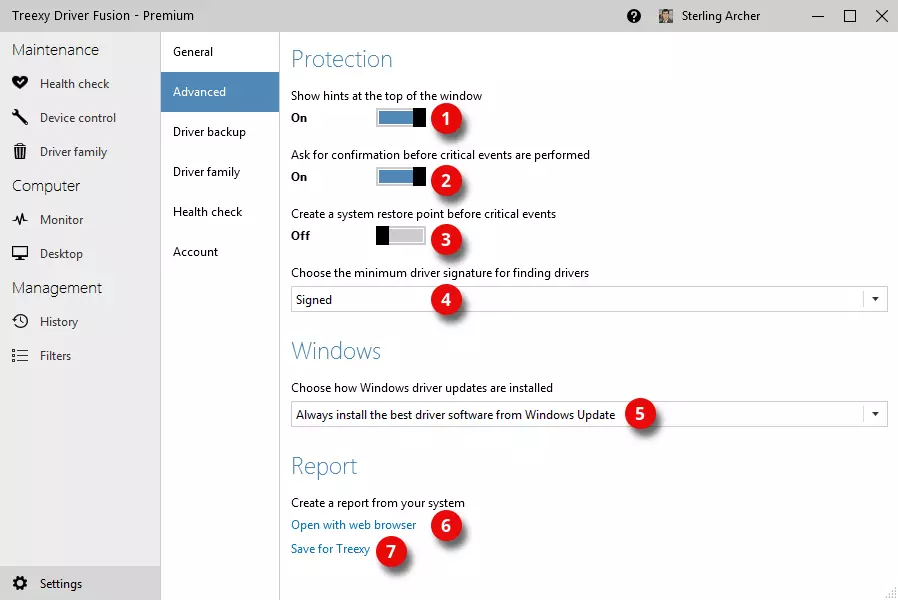The height and width of the screenshot is (600, 898).
Task: Click the Report section heading
Action: tap(324, 466)
